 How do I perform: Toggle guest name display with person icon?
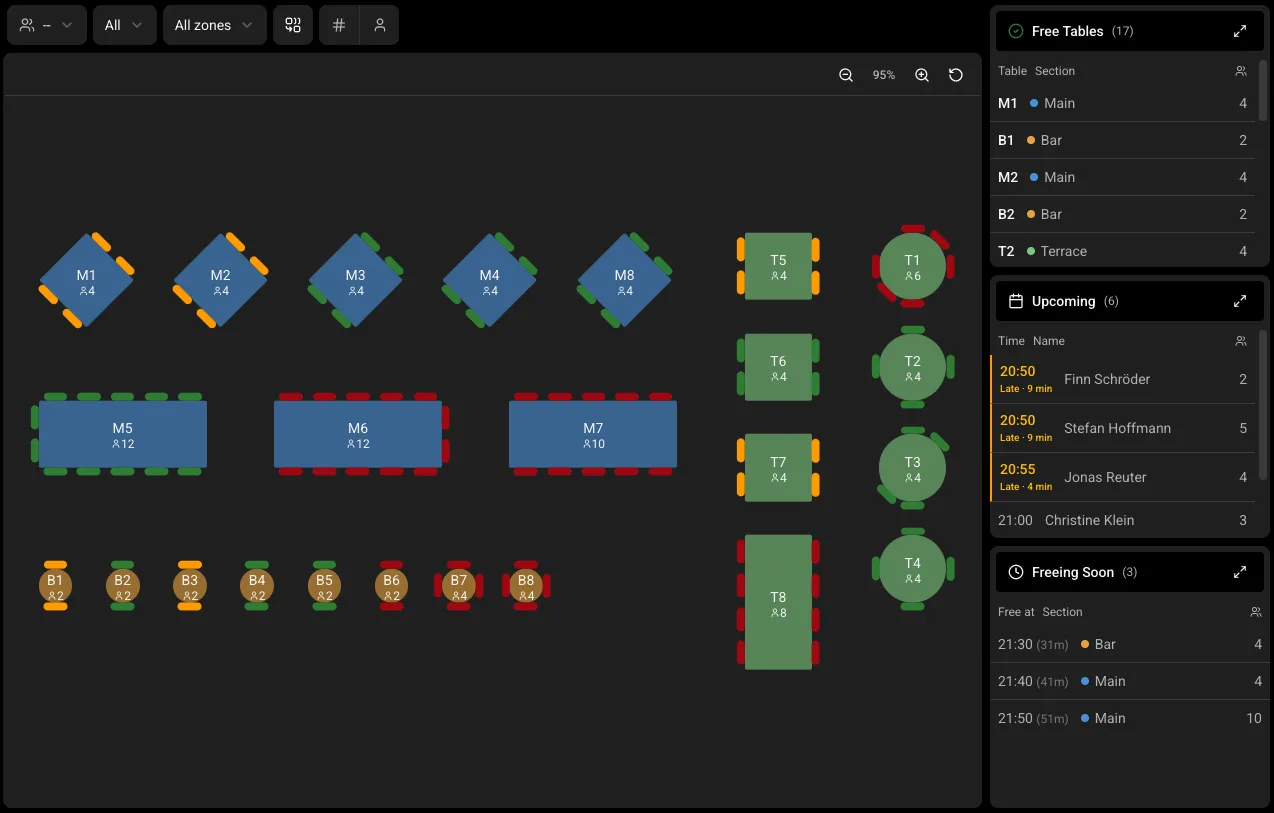[x=380, y=25]
